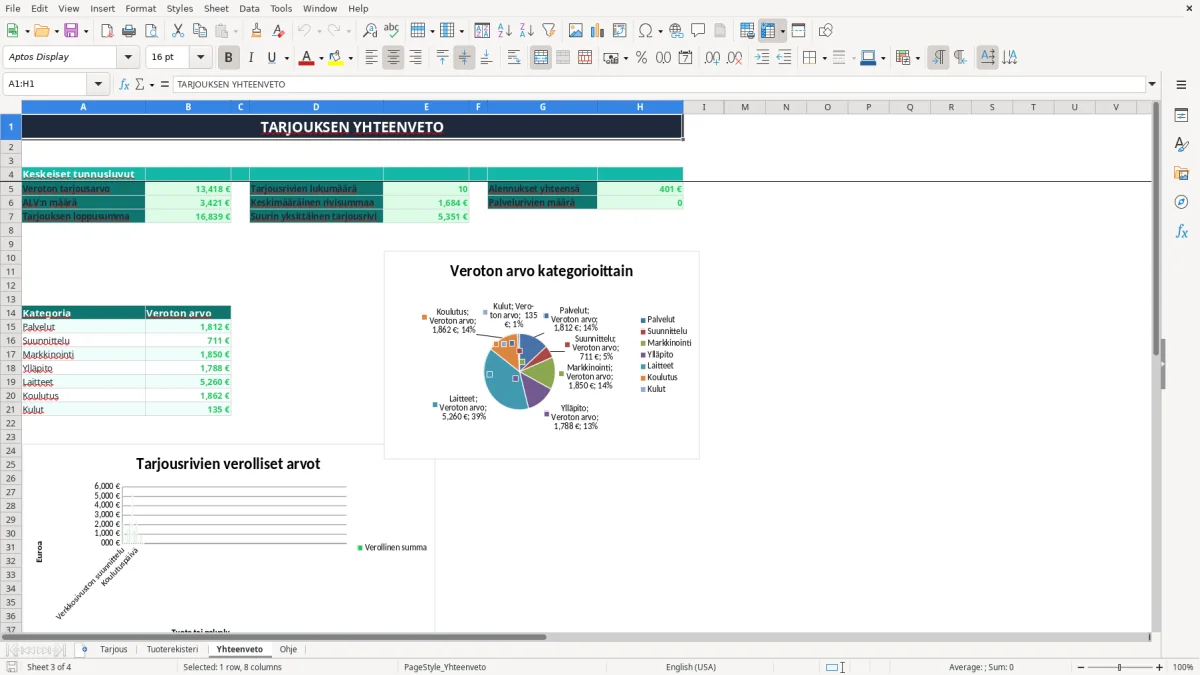Viewport: 1200px width, 675px height.
Task: Click English (USA) language in status bar
Action: (x=691, y=667)
